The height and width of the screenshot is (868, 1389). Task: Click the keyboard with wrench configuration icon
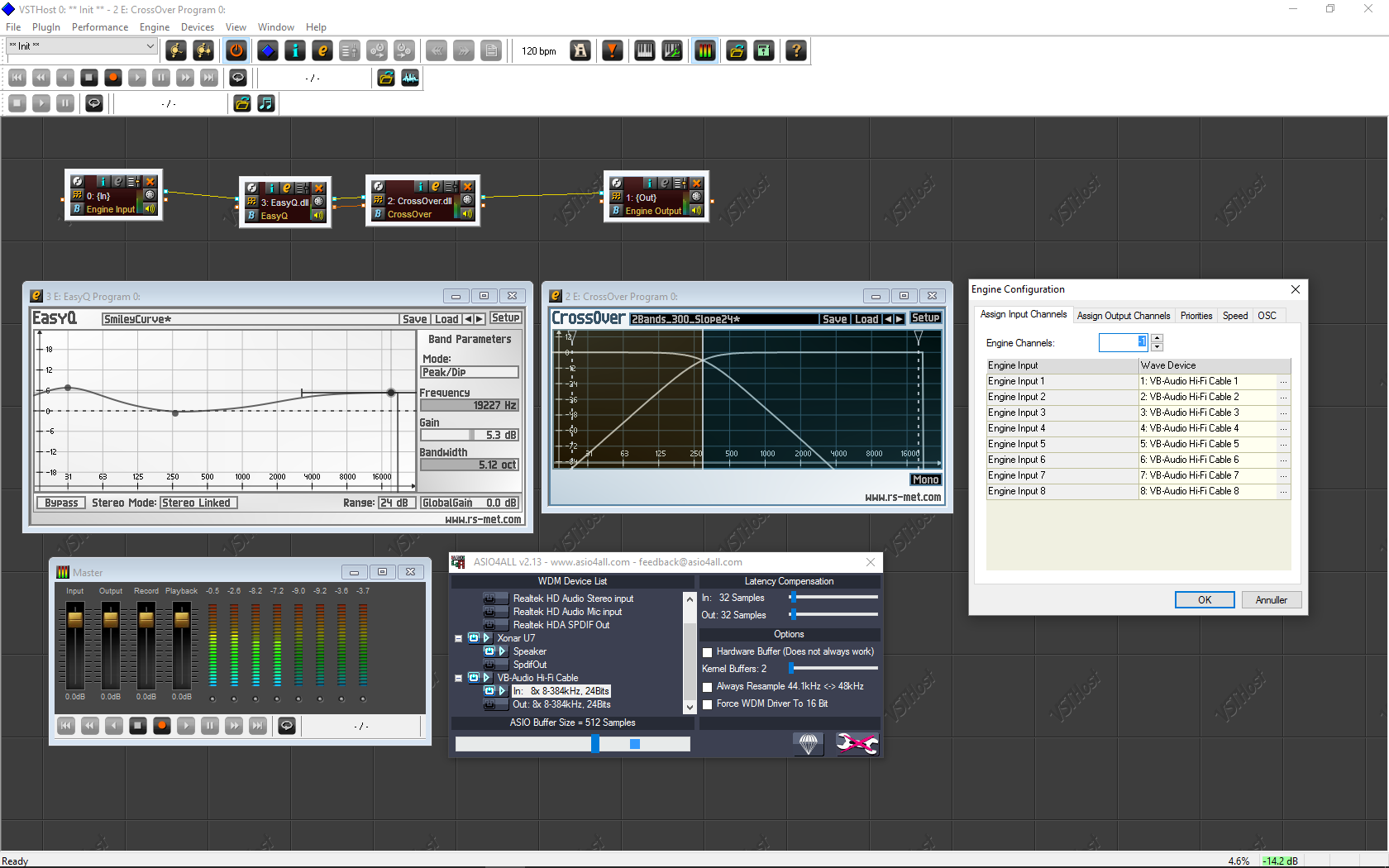click(672, 50)
